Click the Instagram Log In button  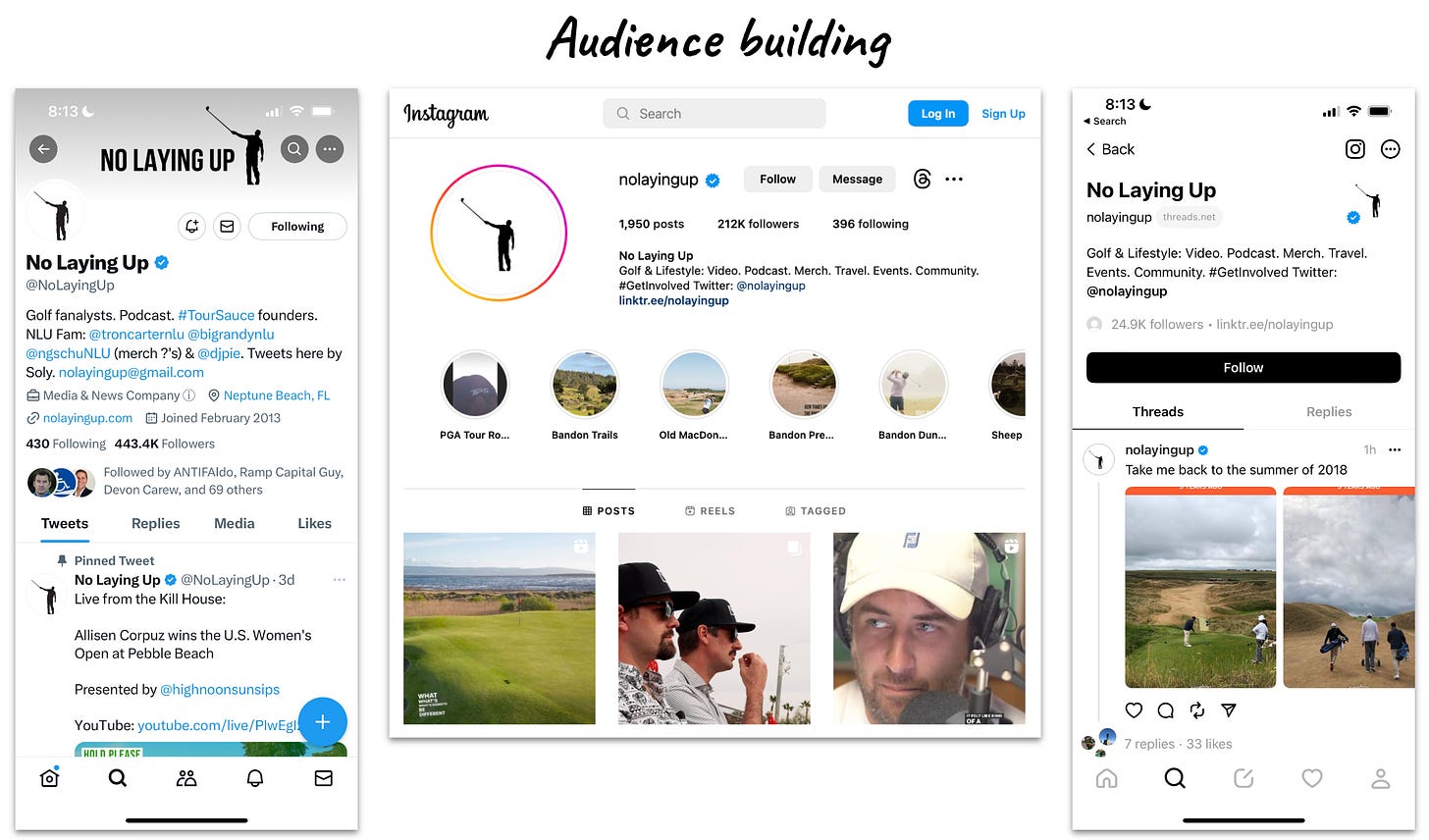938,114
